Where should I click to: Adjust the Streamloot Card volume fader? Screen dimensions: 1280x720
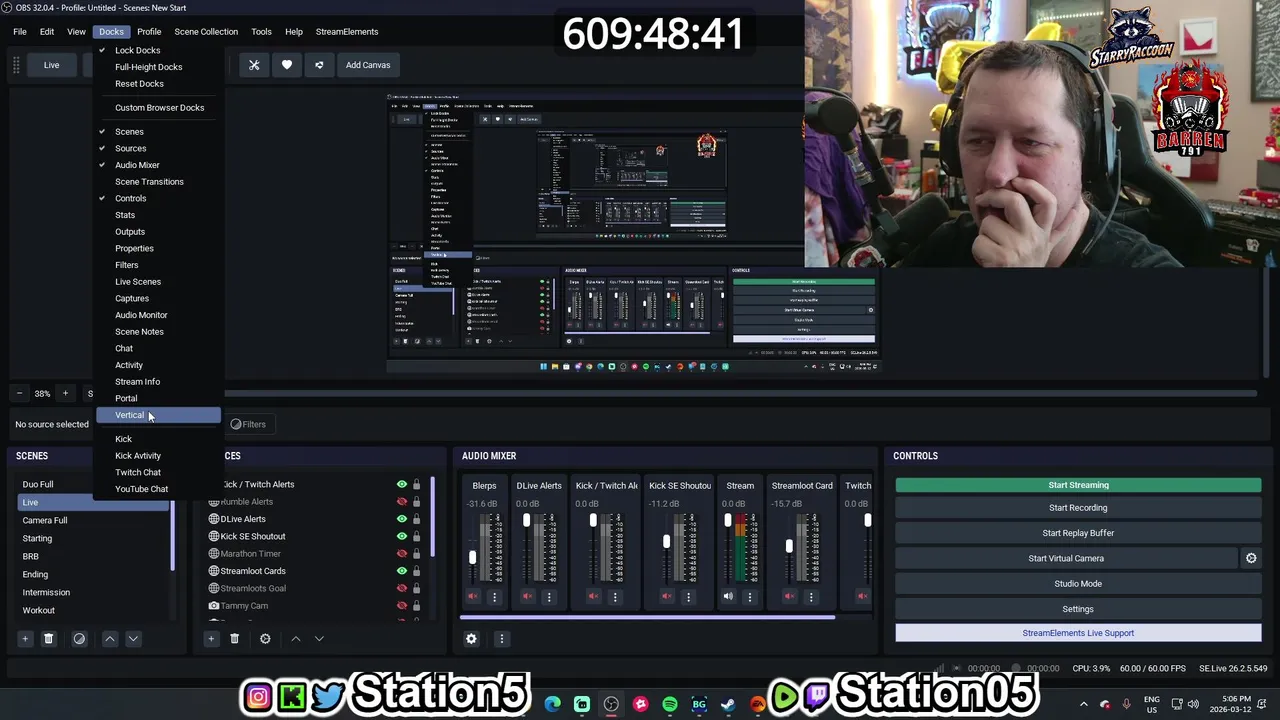789,546
